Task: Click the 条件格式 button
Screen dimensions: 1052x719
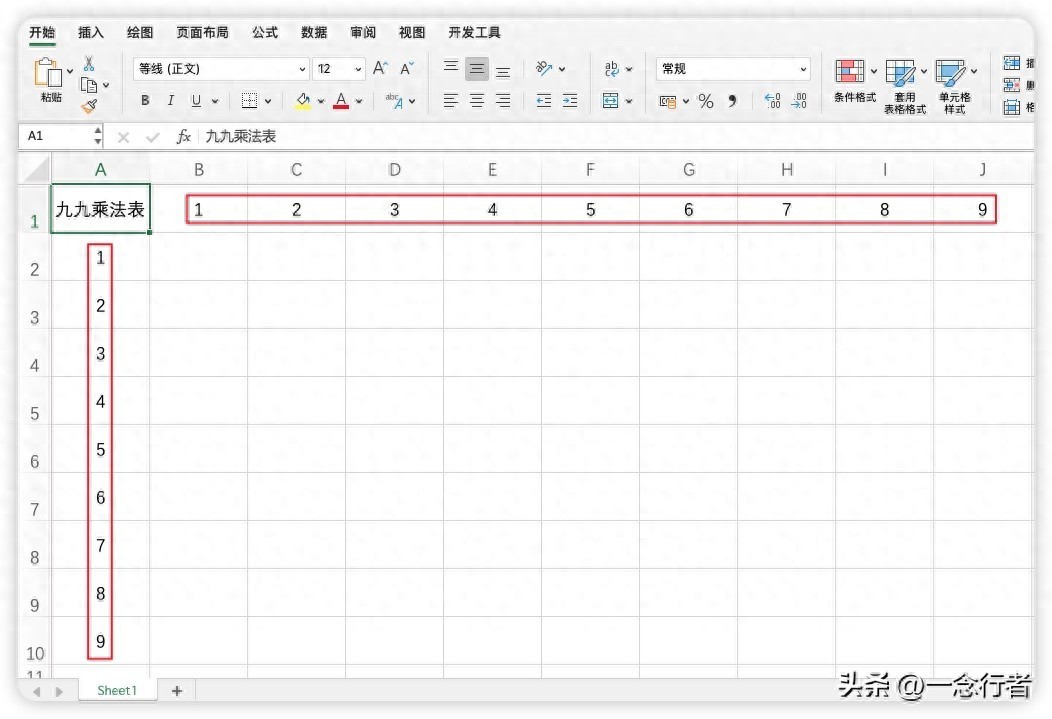Action: pyautogui.click(x=854, y=80)
